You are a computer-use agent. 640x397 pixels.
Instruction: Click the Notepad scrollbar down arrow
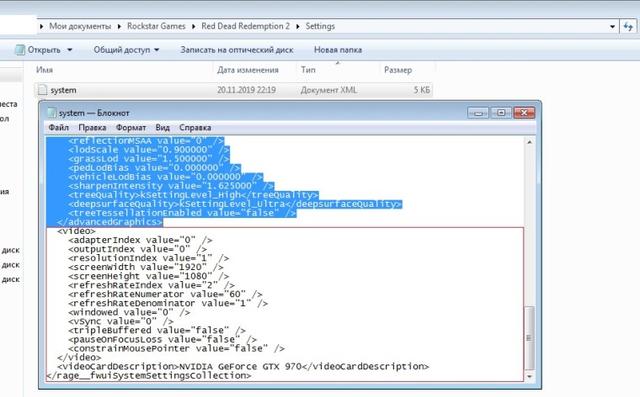click(x=529, y=376)
